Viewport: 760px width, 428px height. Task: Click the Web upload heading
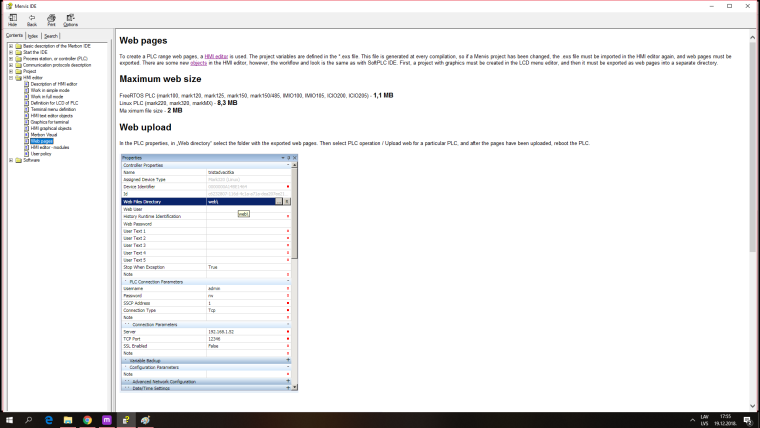pos(145,127)
